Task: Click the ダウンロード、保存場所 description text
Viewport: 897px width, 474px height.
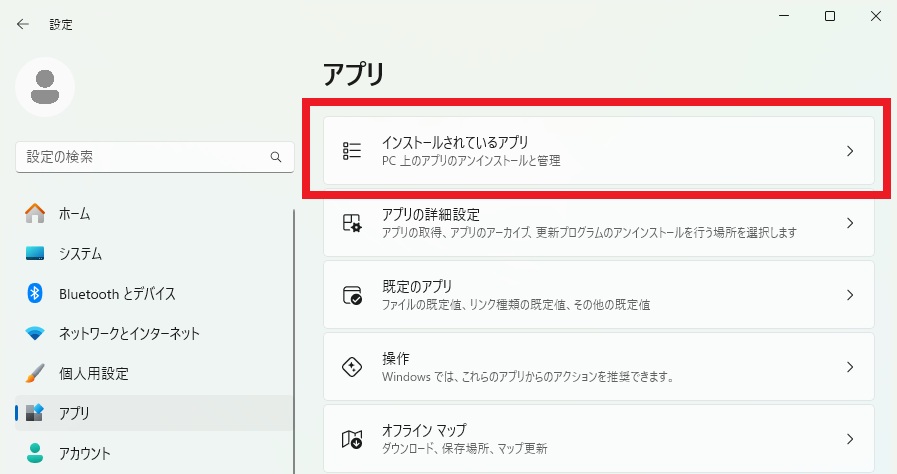Action: 465,448
